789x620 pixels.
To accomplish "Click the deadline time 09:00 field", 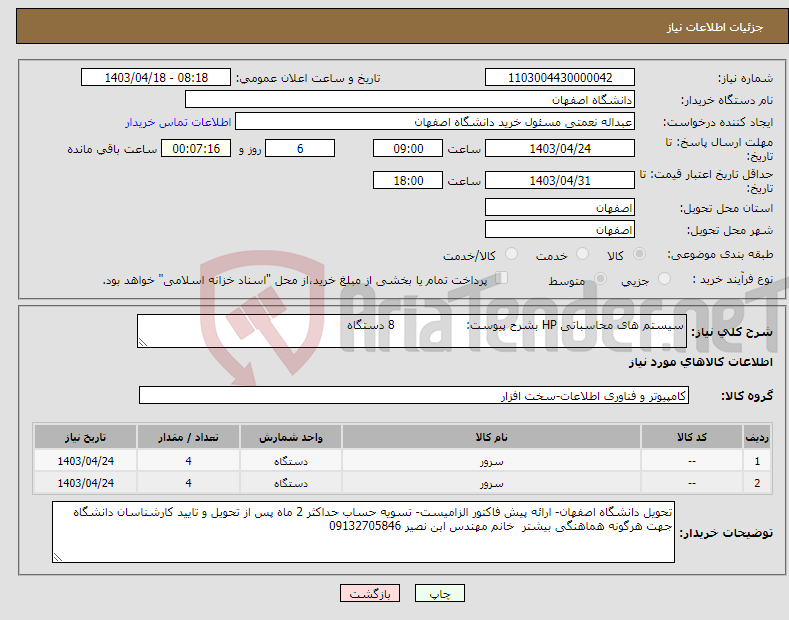I will 408,148.
